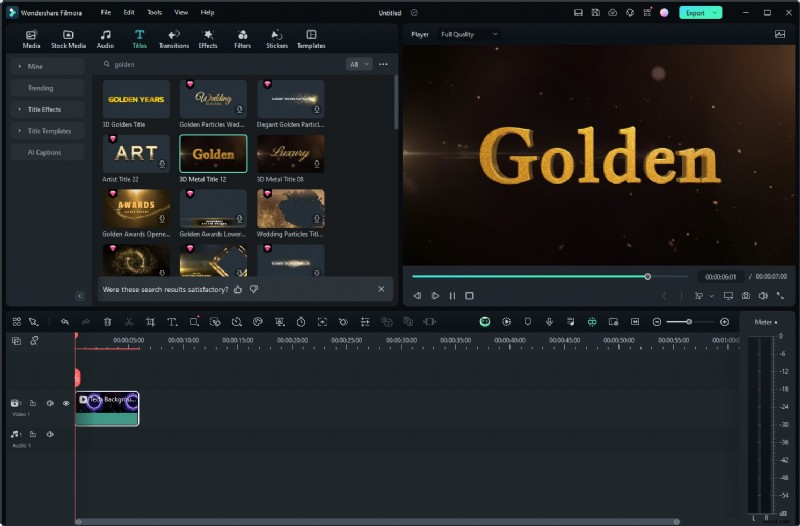Select the 3D Metal Title 08 thumbnail

pyautogui.click(x=290, y=154)
